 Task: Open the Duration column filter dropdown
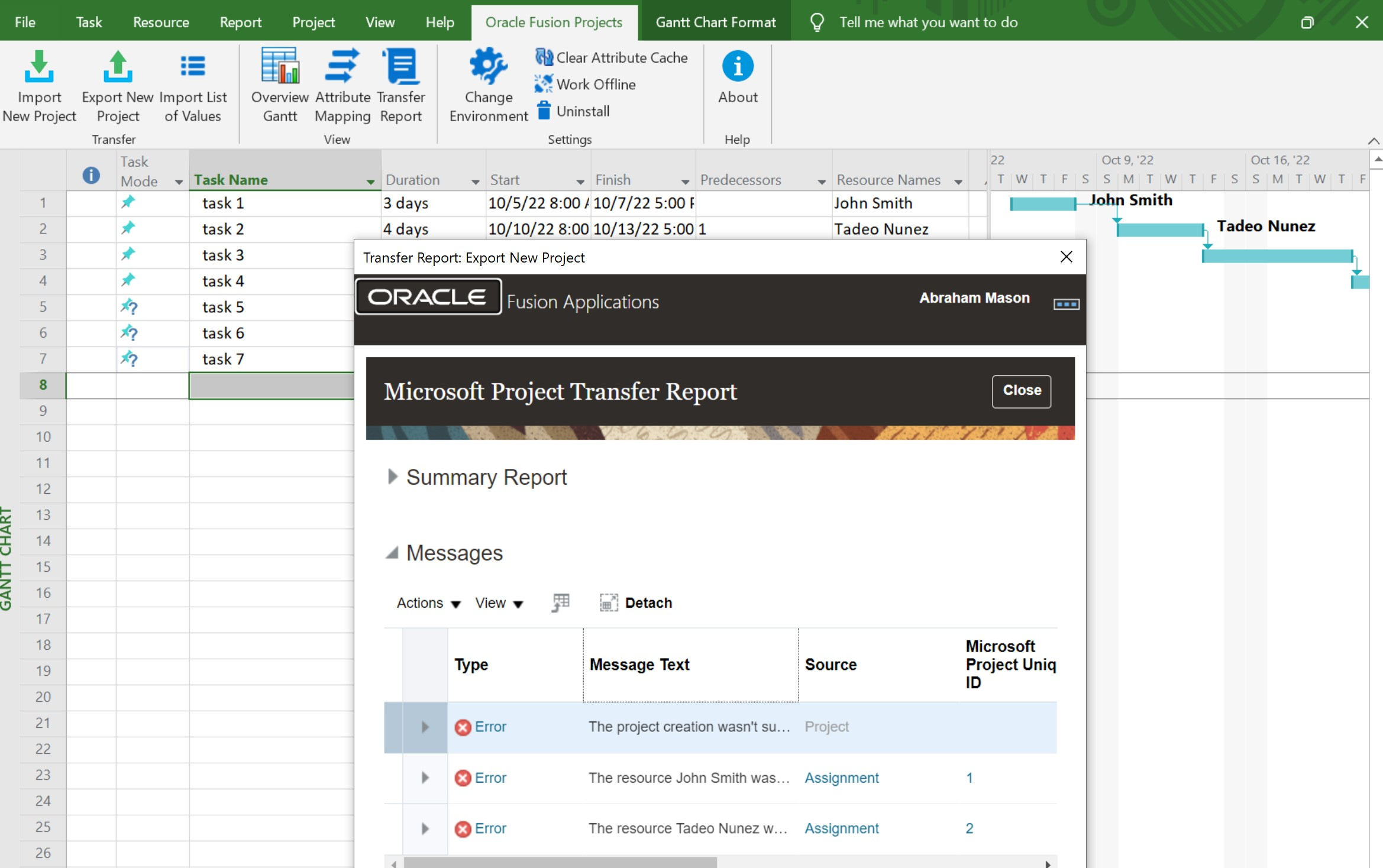[475, 182]
